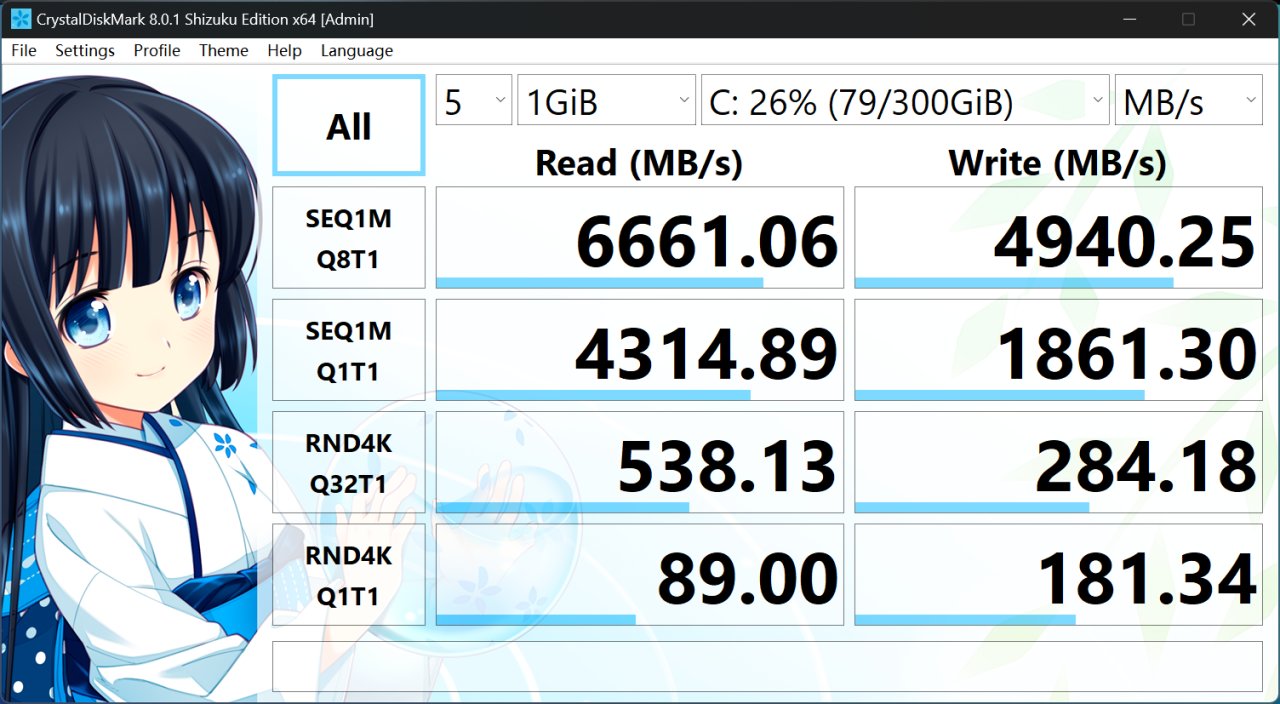
Task: Start all benchmarks with the All button
Action: click(349, 126)
